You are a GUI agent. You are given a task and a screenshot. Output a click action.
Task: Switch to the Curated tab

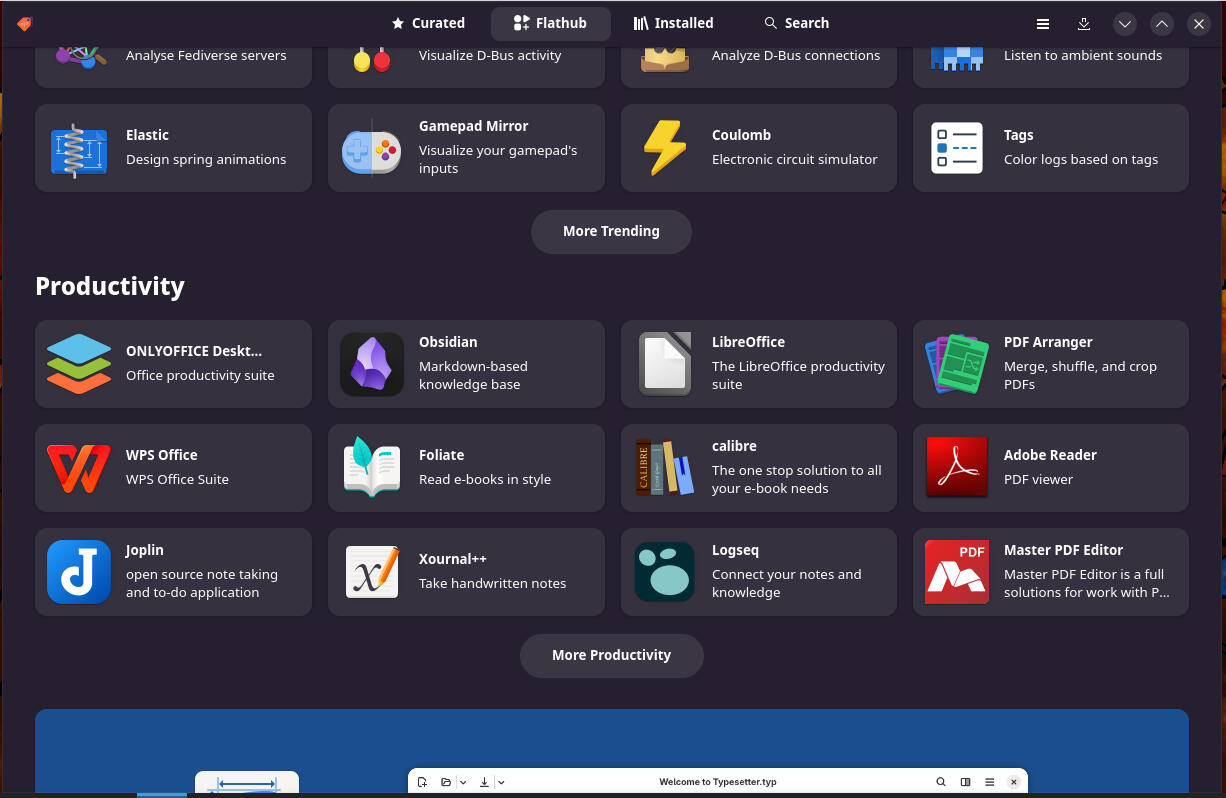[428, 22]
